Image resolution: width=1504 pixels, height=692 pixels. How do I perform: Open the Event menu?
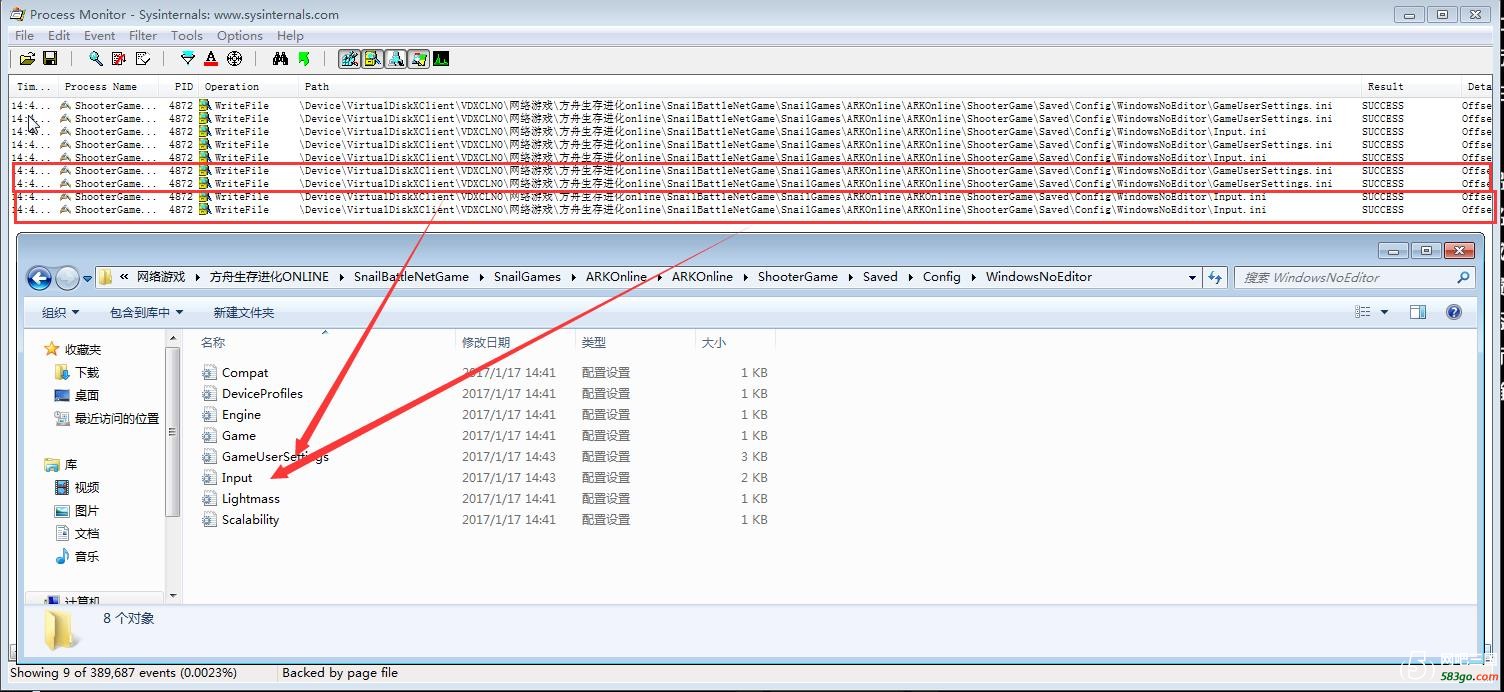(x=99, y=36)
